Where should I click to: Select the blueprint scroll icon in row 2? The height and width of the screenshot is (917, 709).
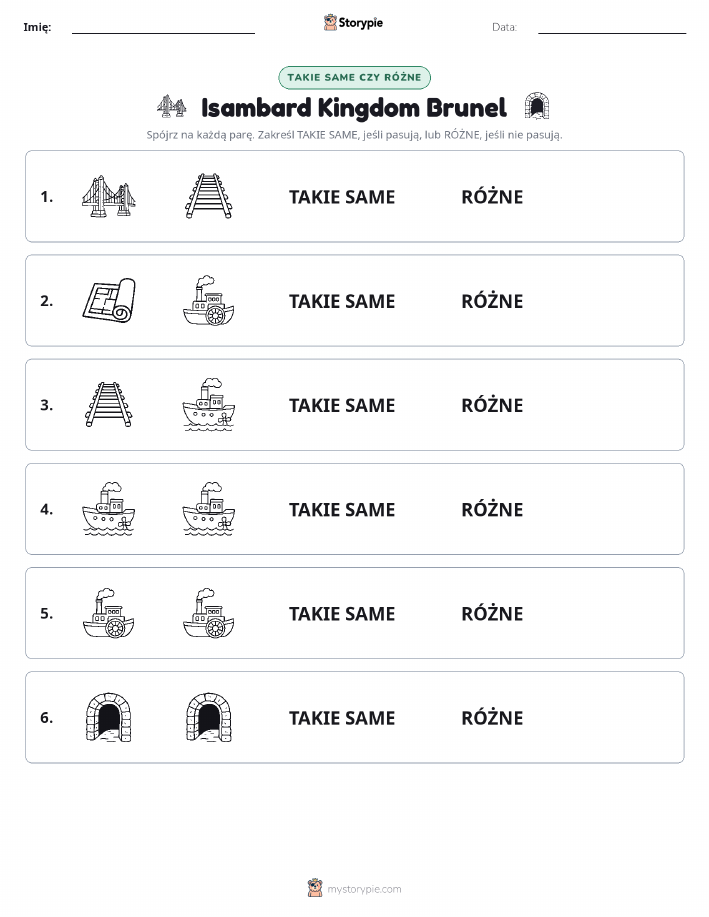pyautogui.click(x=109, y=300)
